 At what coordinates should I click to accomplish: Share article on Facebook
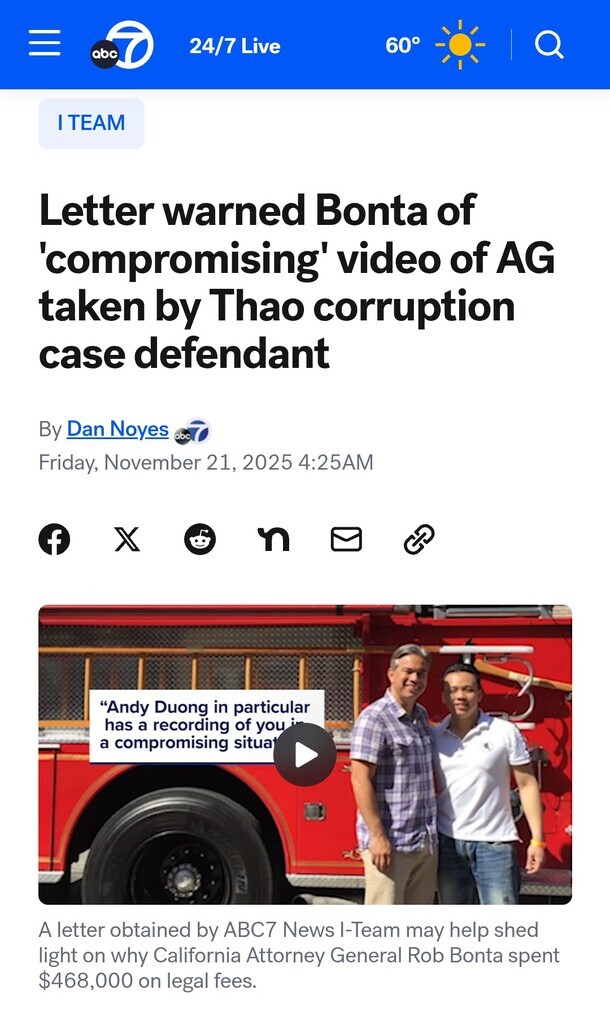(54, 539)
